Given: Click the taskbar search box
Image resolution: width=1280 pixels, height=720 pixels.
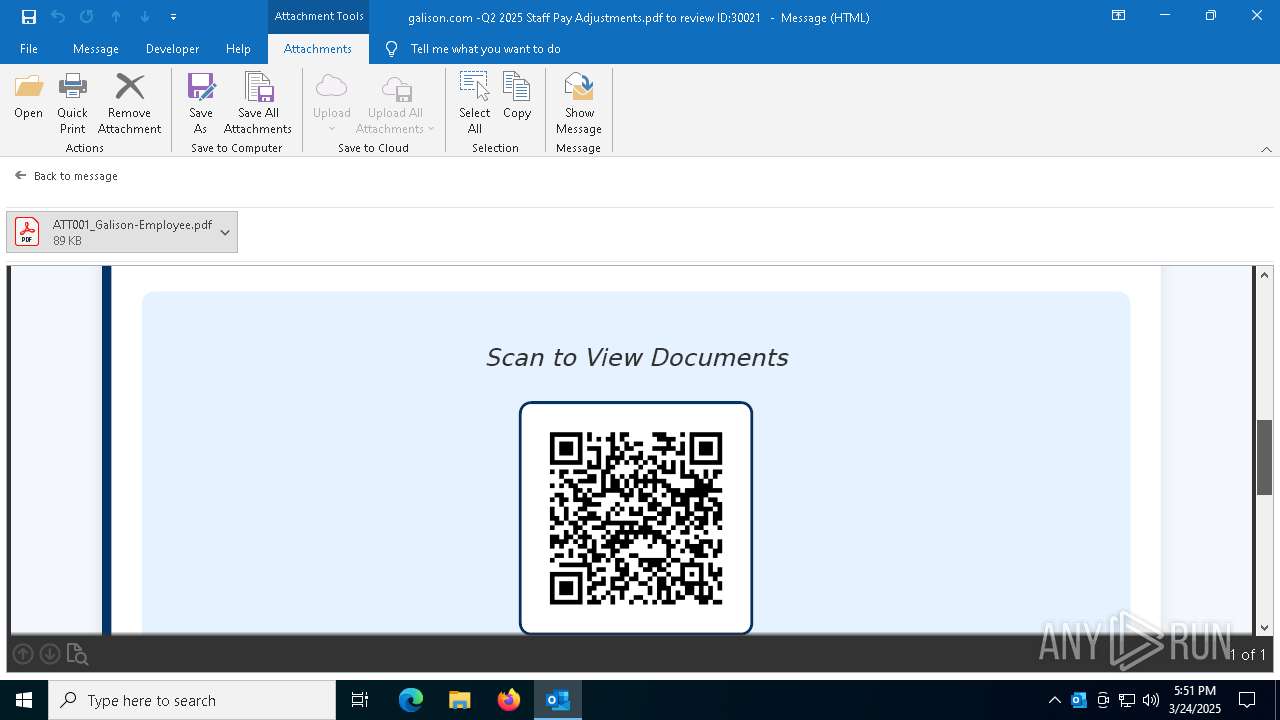Looking at the screenshot, I should point(192,700).
